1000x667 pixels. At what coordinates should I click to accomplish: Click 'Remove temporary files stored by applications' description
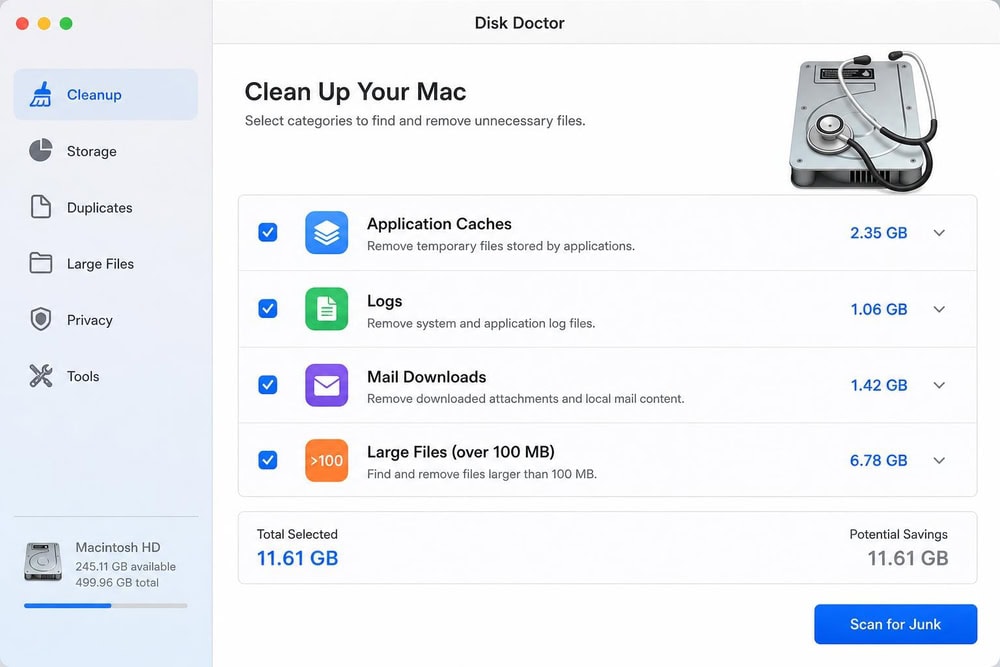point(501,246)
